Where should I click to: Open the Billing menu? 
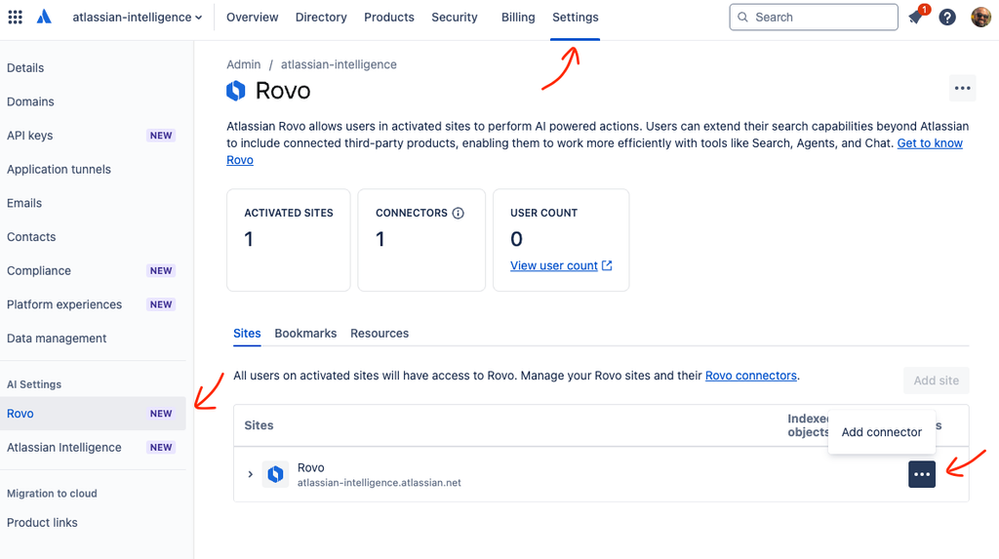(518, 17)
